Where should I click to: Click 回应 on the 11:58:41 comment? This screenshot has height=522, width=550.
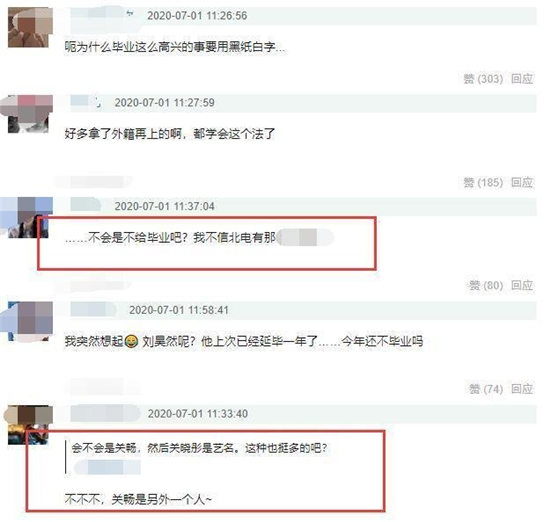[x=522, y=389]
